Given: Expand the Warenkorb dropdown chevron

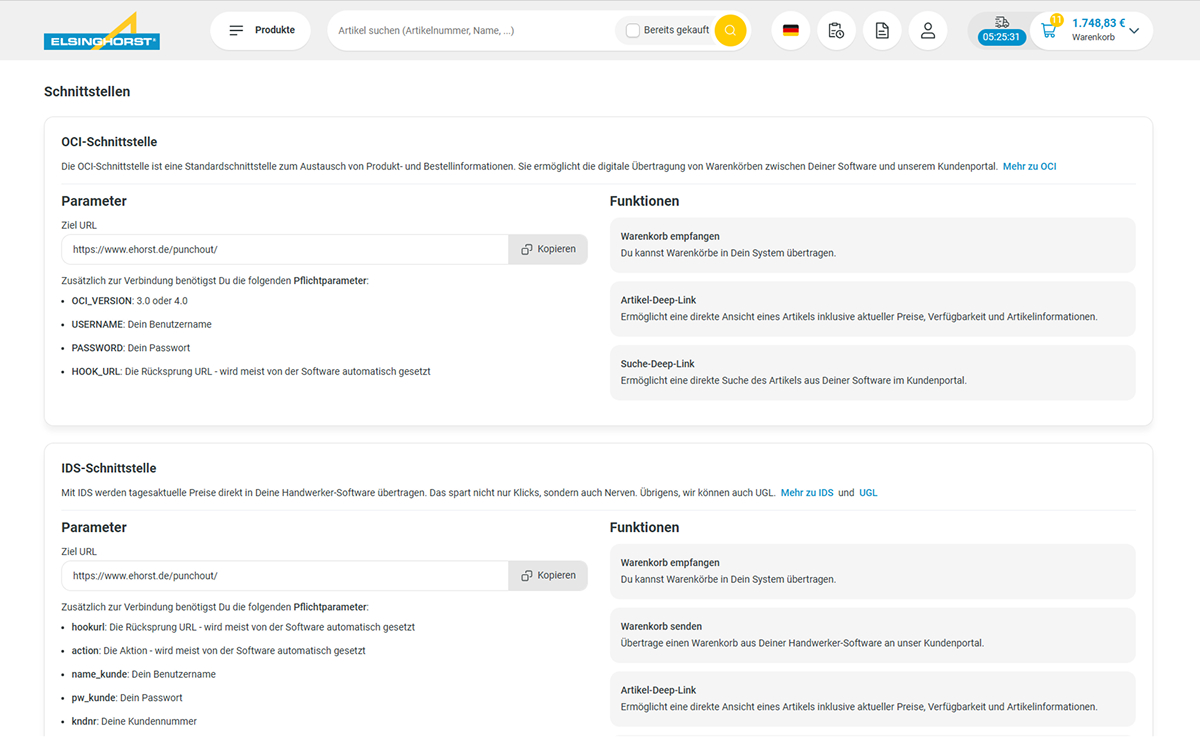Looking at the screenshot, I should tap(1134, 31).
